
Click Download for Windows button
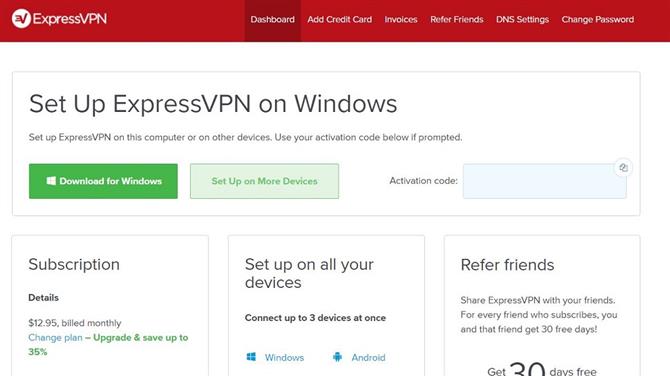click(103, 181)
